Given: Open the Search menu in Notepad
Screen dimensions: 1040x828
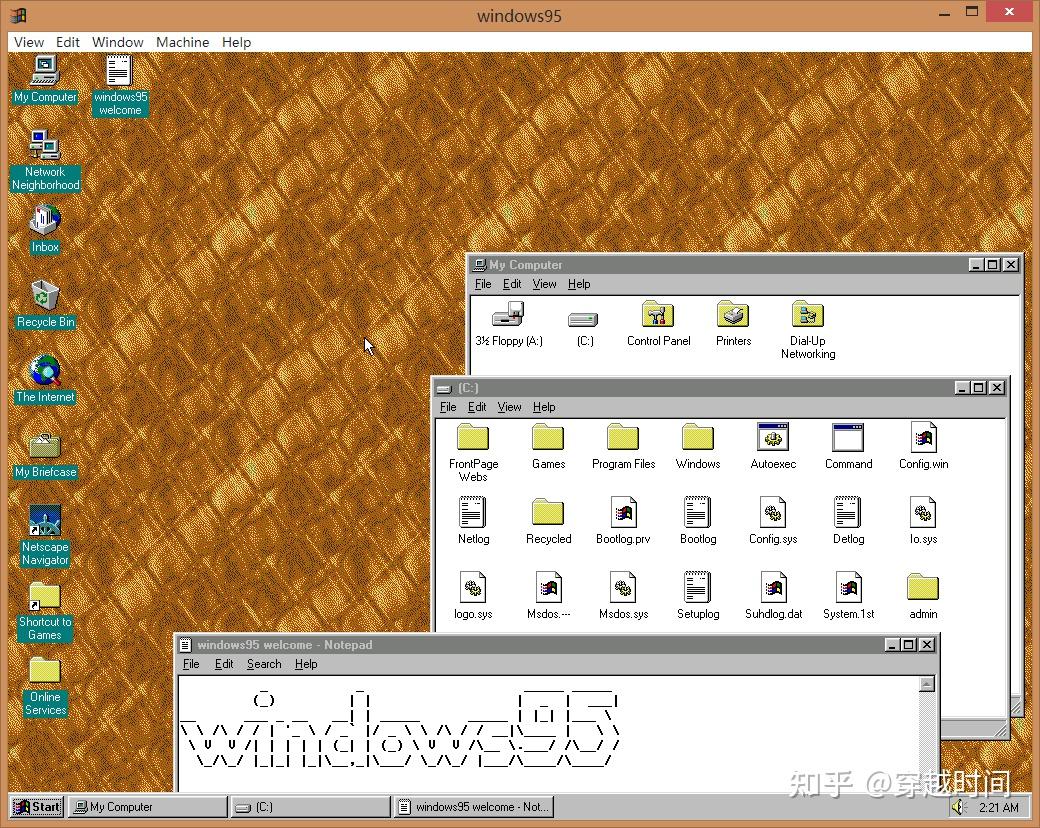Looking at the screenshot, I should (x=263, y=664).
